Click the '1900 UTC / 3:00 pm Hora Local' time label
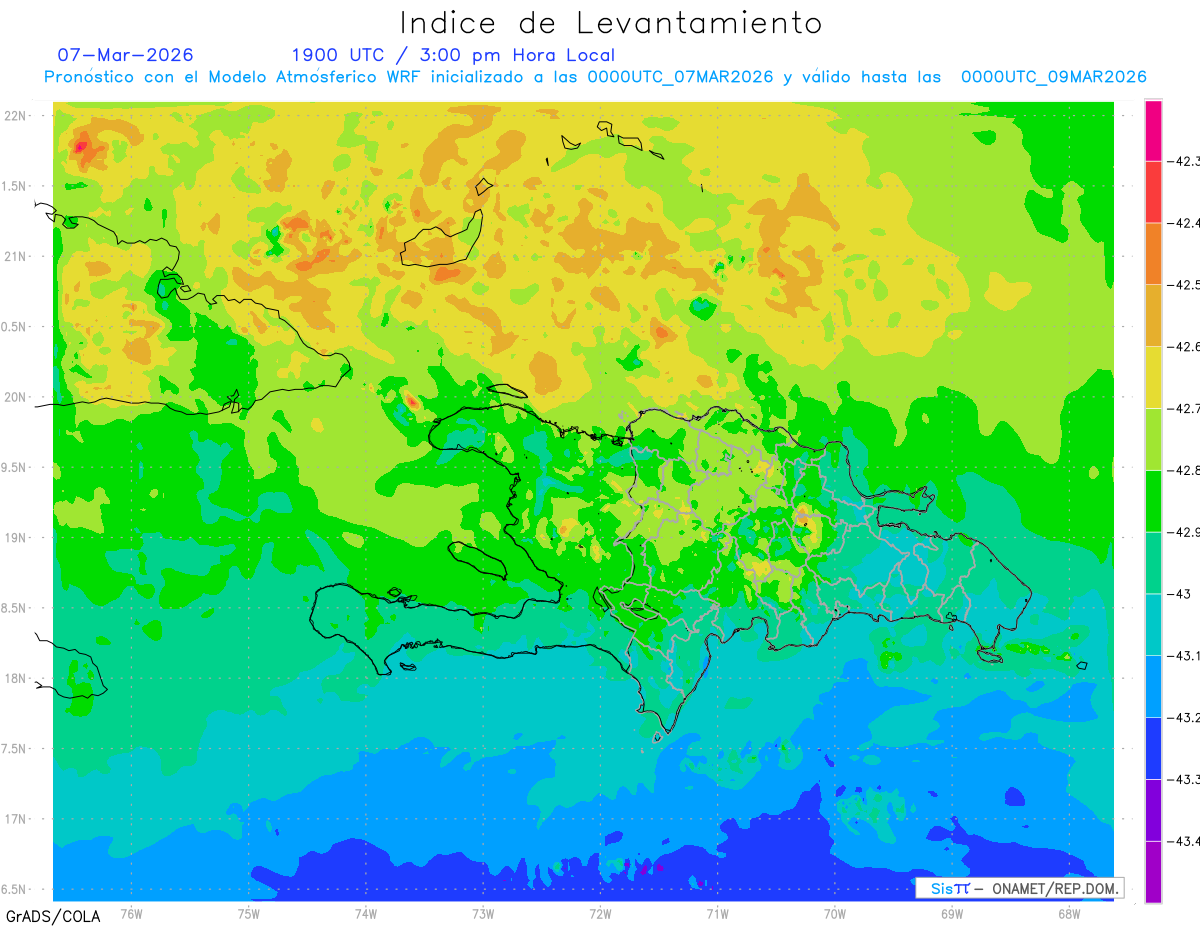The height and width of the screenshot is (927, 1200). coord(453,56)
